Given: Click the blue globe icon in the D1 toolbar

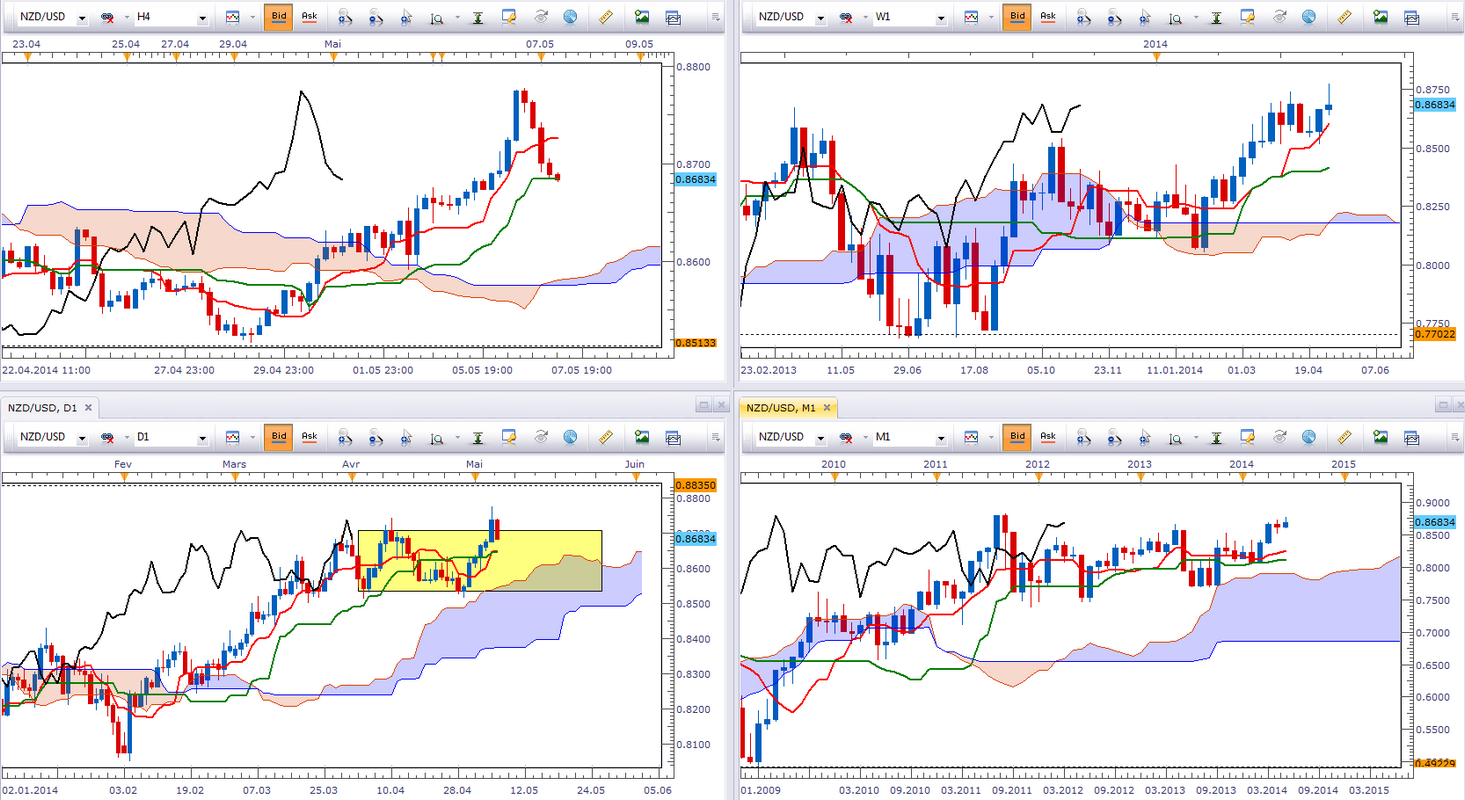Looking at the screenshot, I should coord(570,436).
